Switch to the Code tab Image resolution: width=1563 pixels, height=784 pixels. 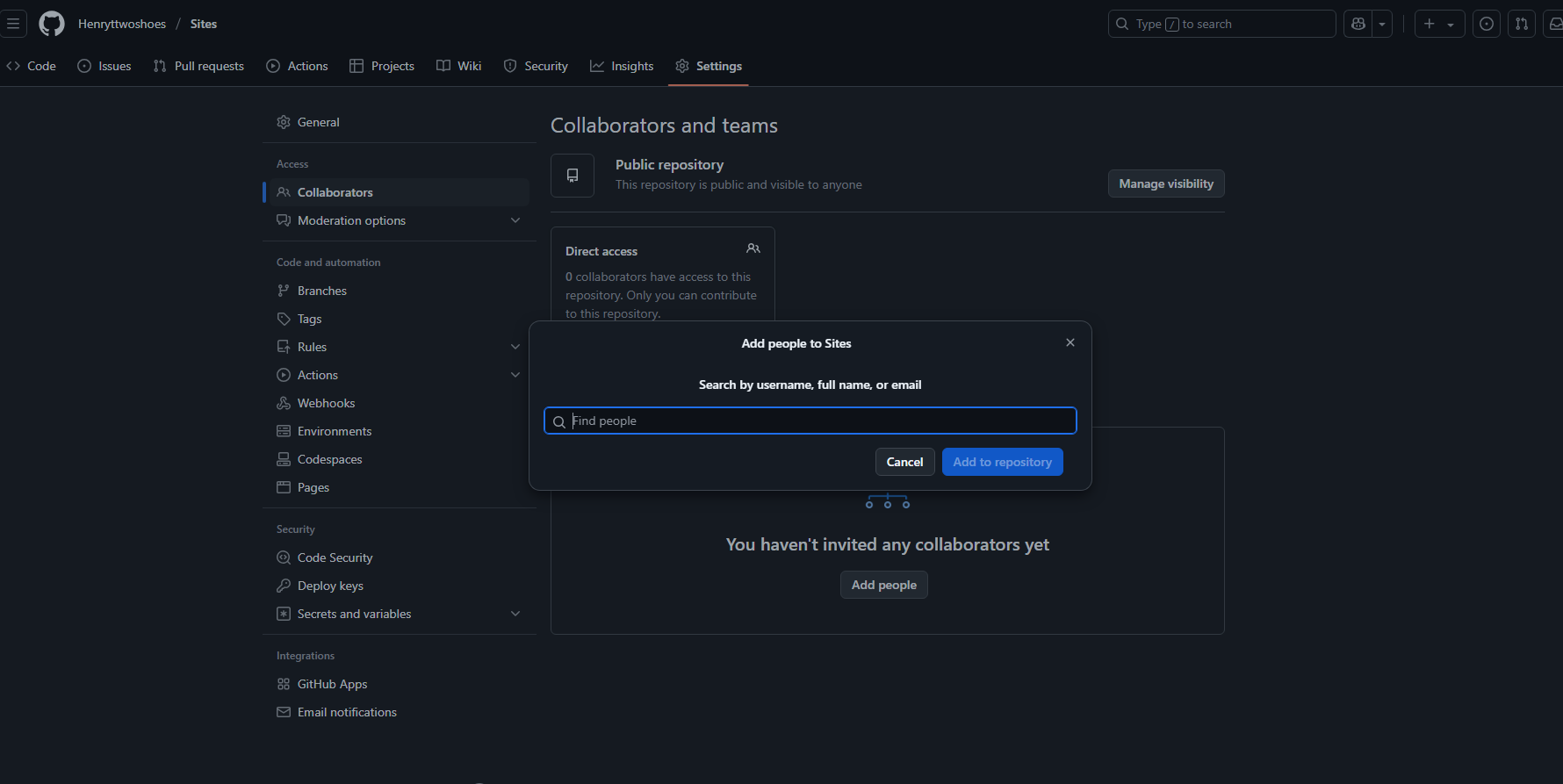coord(32,66)
